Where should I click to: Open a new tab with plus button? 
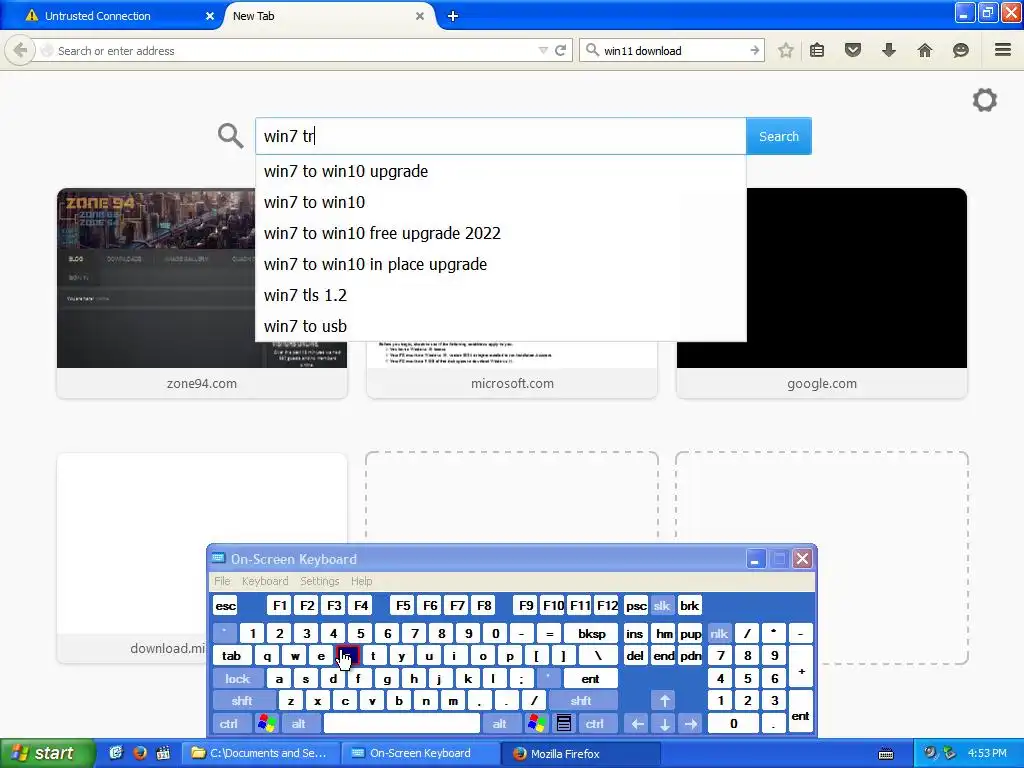point(453,16)
